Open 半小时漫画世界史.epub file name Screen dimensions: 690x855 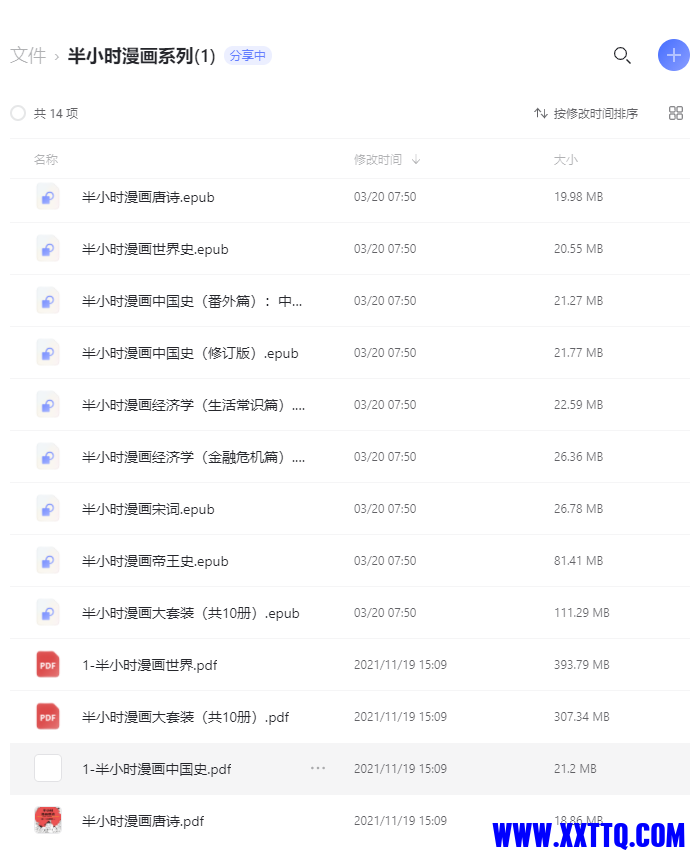(155, 249)
